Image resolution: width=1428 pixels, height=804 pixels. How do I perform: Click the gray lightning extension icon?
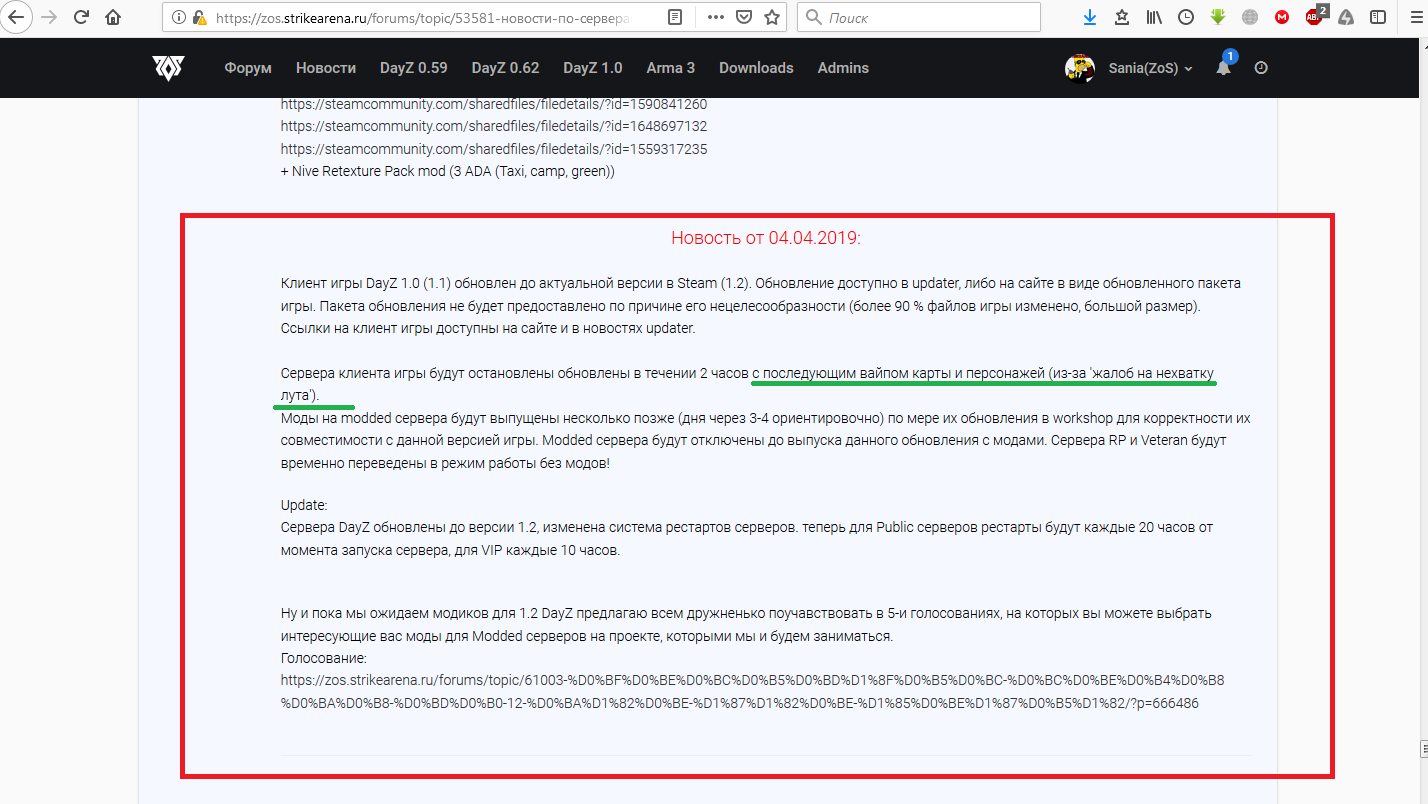pos(1346,17)
